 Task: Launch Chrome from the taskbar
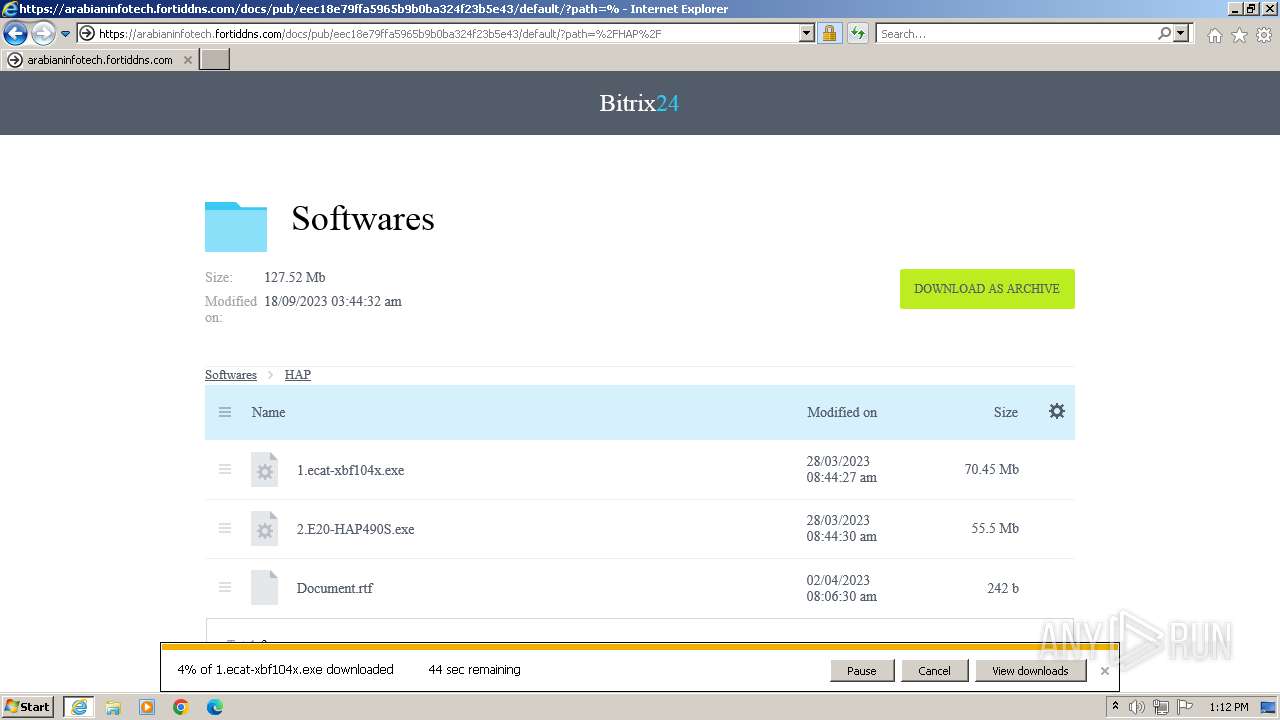point(181,707)
